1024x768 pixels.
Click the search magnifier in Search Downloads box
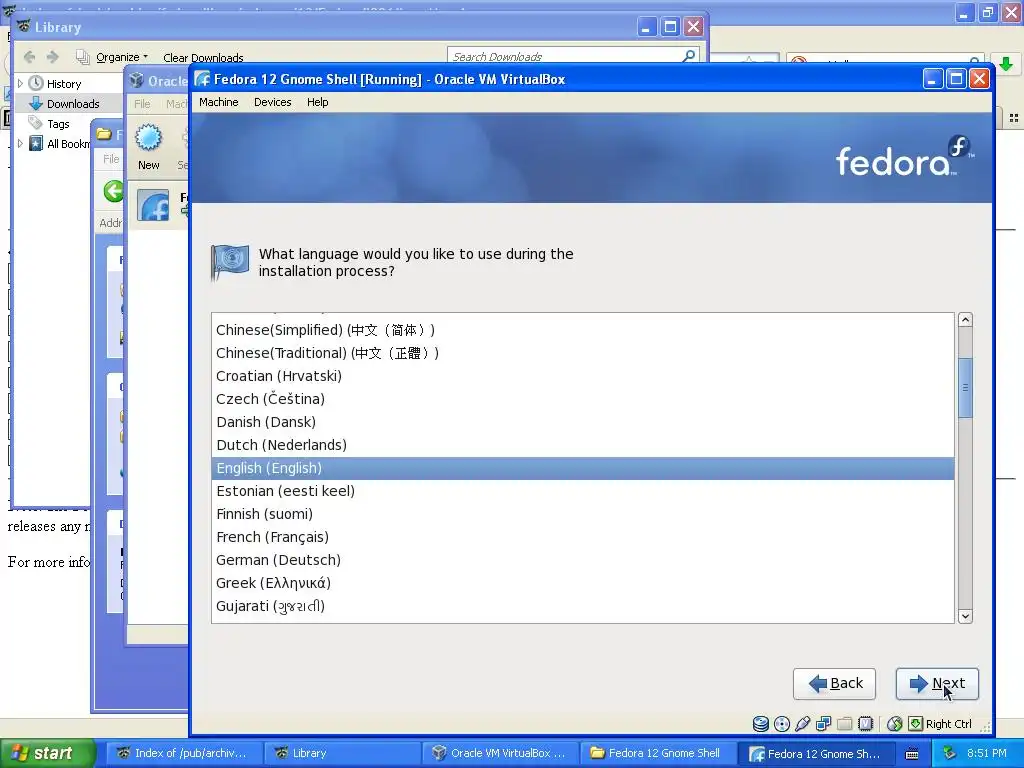688,56
